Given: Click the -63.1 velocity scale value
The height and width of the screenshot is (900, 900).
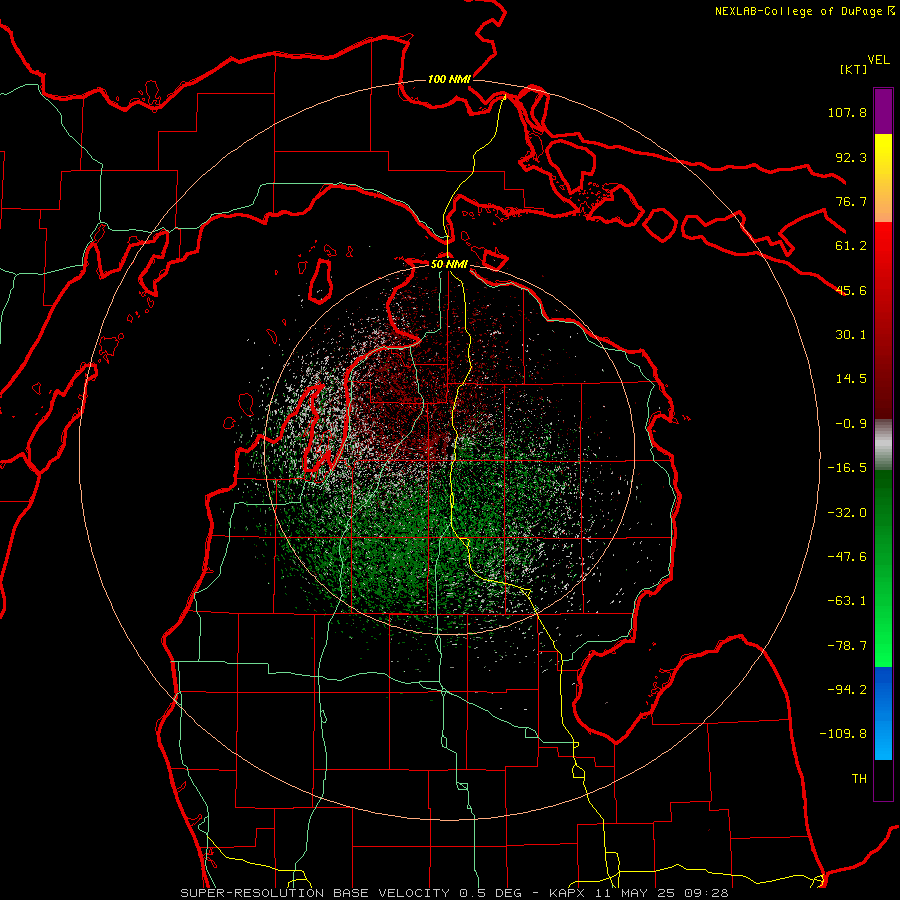Looking at the screenshot, I should pyautogui.click(x=847, y=601).
